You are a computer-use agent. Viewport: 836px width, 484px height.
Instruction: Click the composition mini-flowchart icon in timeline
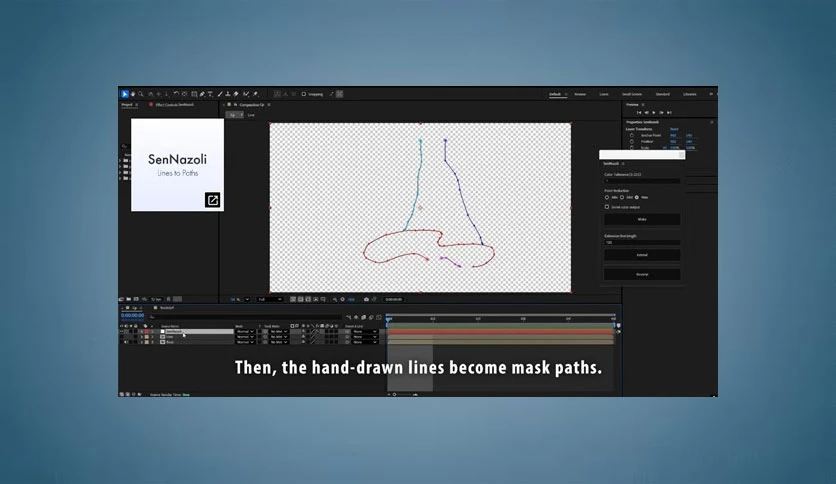coord(349,318)
